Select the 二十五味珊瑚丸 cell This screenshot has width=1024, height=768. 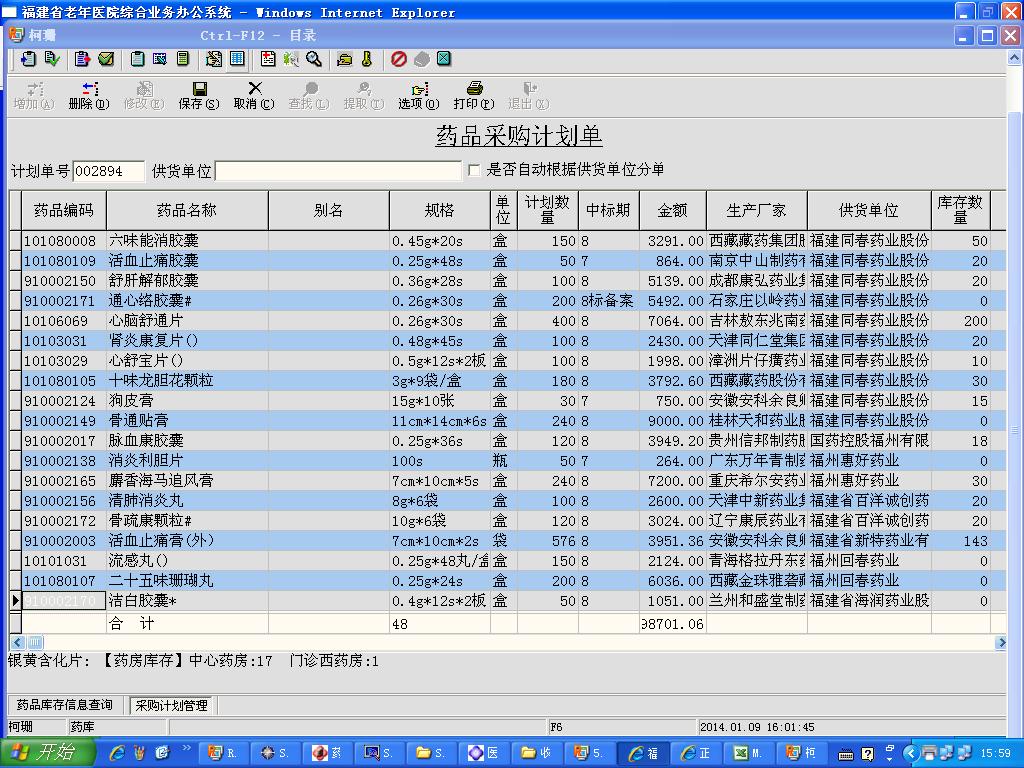click(x=187, y=581)
